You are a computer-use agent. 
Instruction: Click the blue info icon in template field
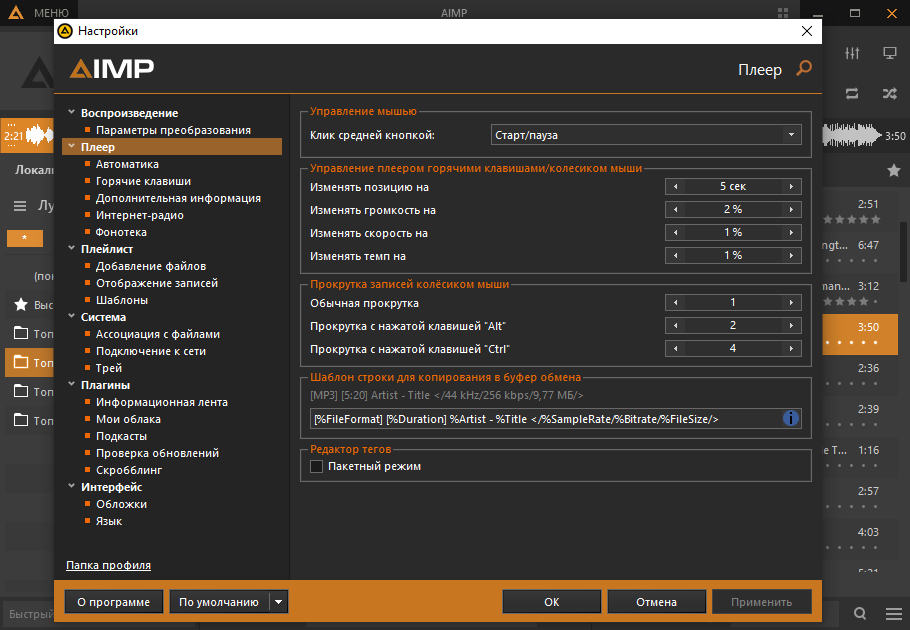pyautogui.click(x=790, y=418)
